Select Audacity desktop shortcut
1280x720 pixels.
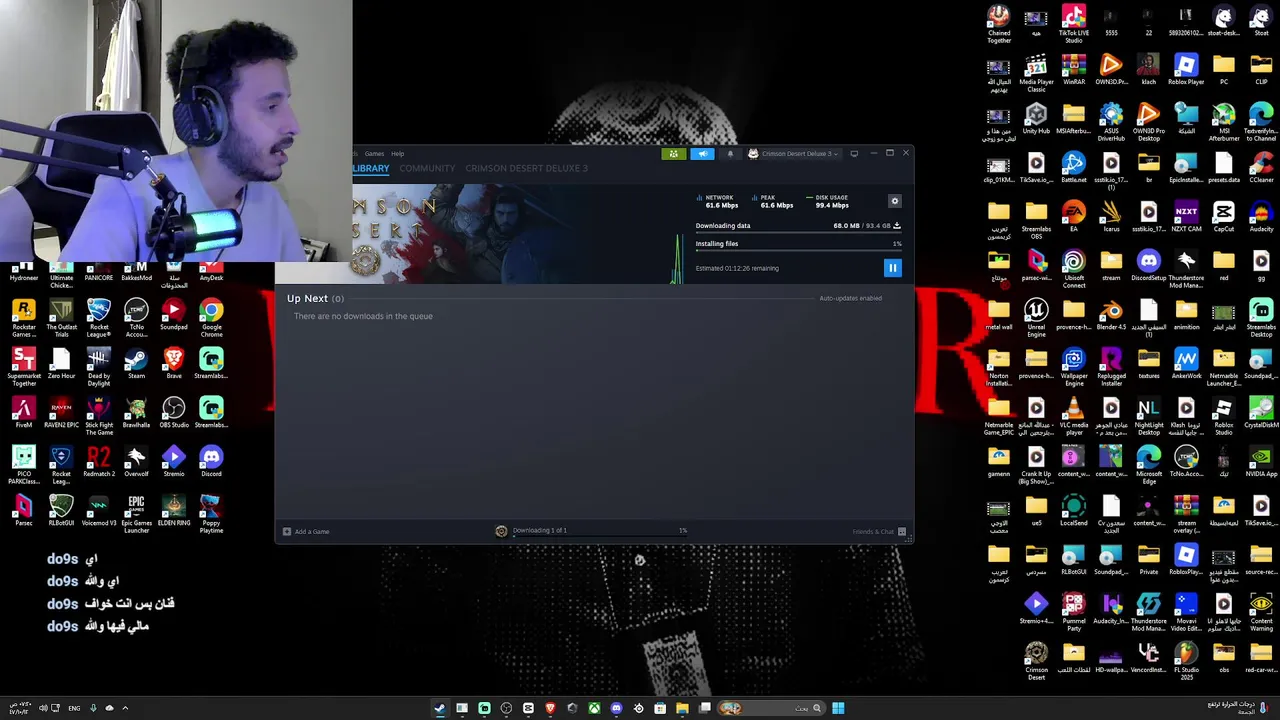1261,216
